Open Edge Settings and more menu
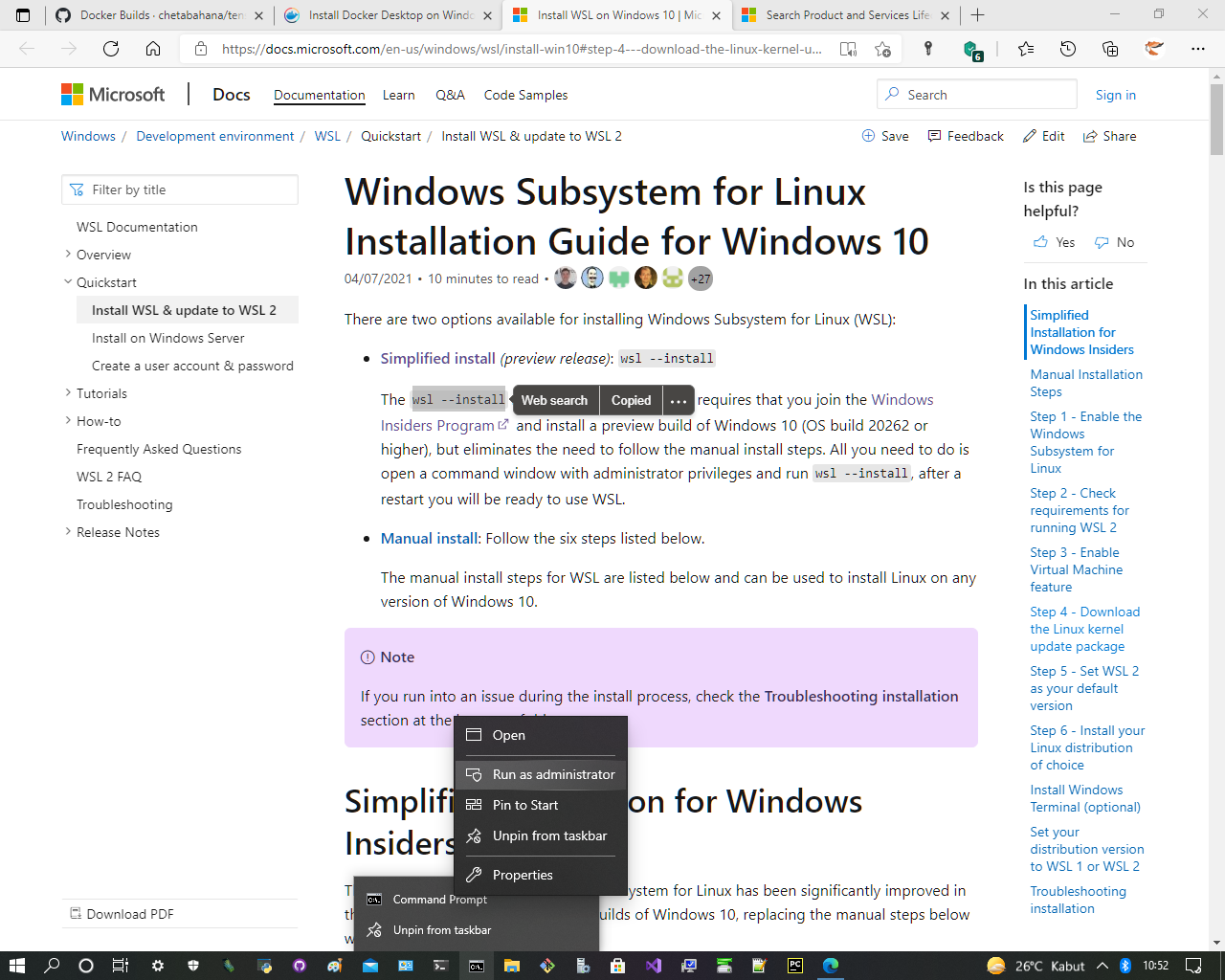The width and height of the screenshot is (1225, 980). [1197, 49]
